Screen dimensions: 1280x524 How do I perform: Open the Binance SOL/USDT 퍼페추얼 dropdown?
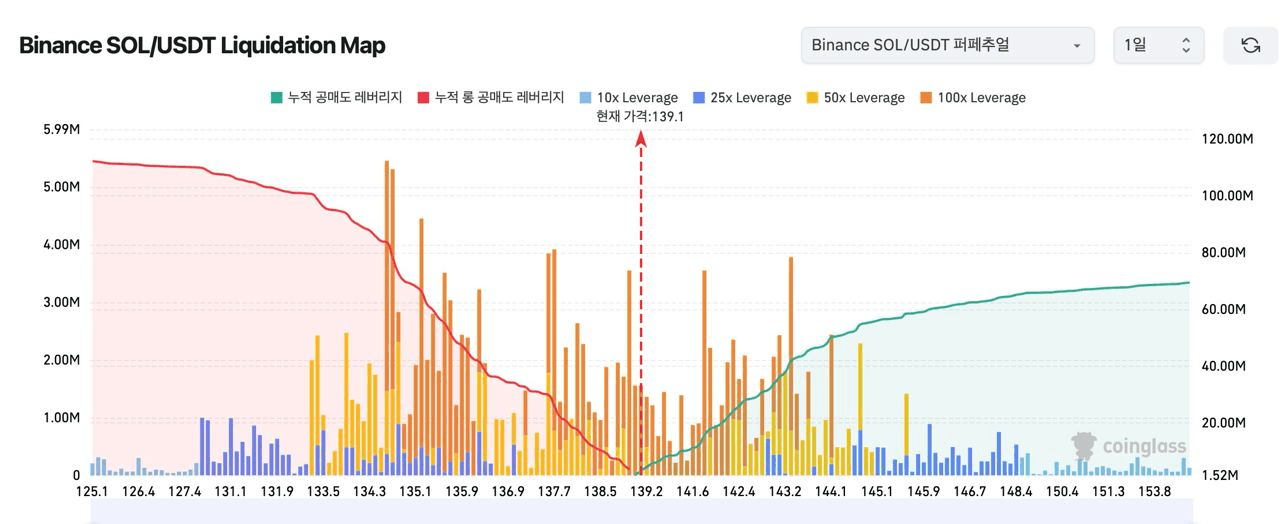(946, 46)
